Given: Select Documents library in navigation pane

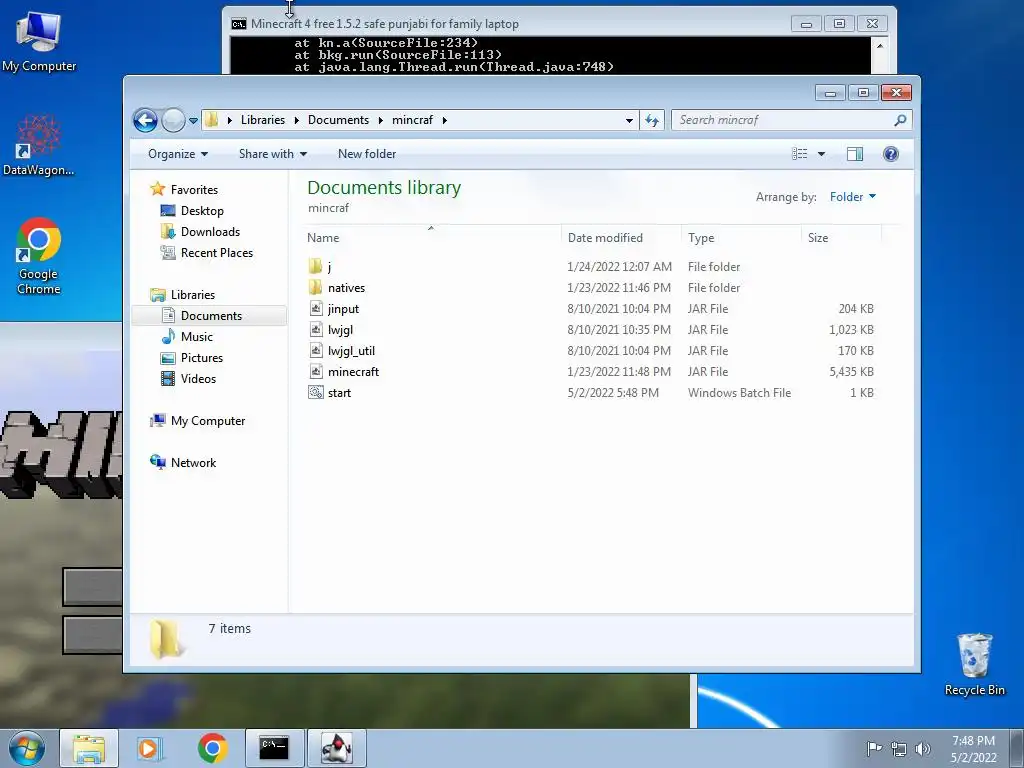Looking at the screenshot, I should [x=211, y=315].
